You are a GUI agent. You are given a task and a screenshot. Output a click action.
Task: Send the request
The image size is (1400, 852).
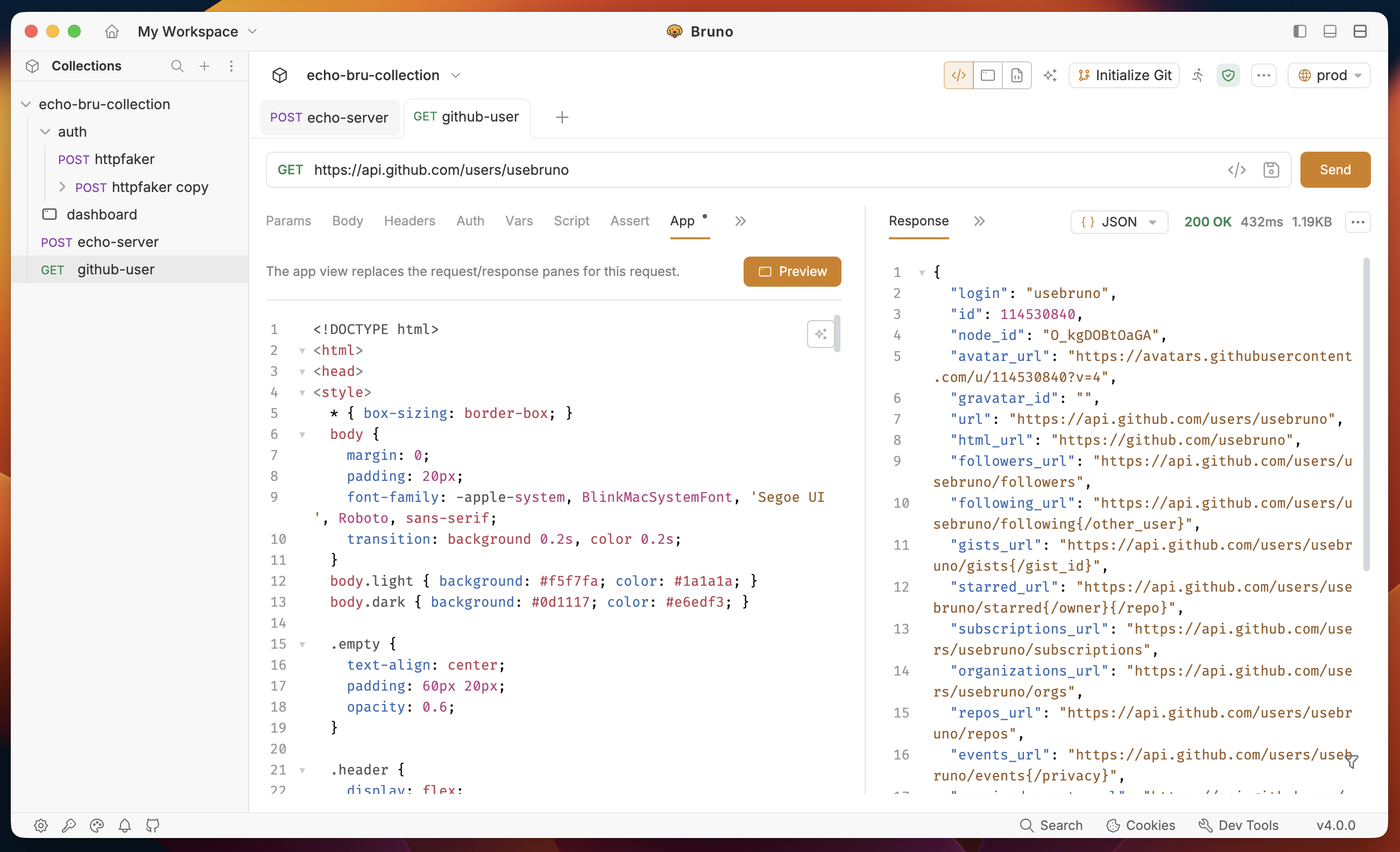click(x=1335, y=170)
